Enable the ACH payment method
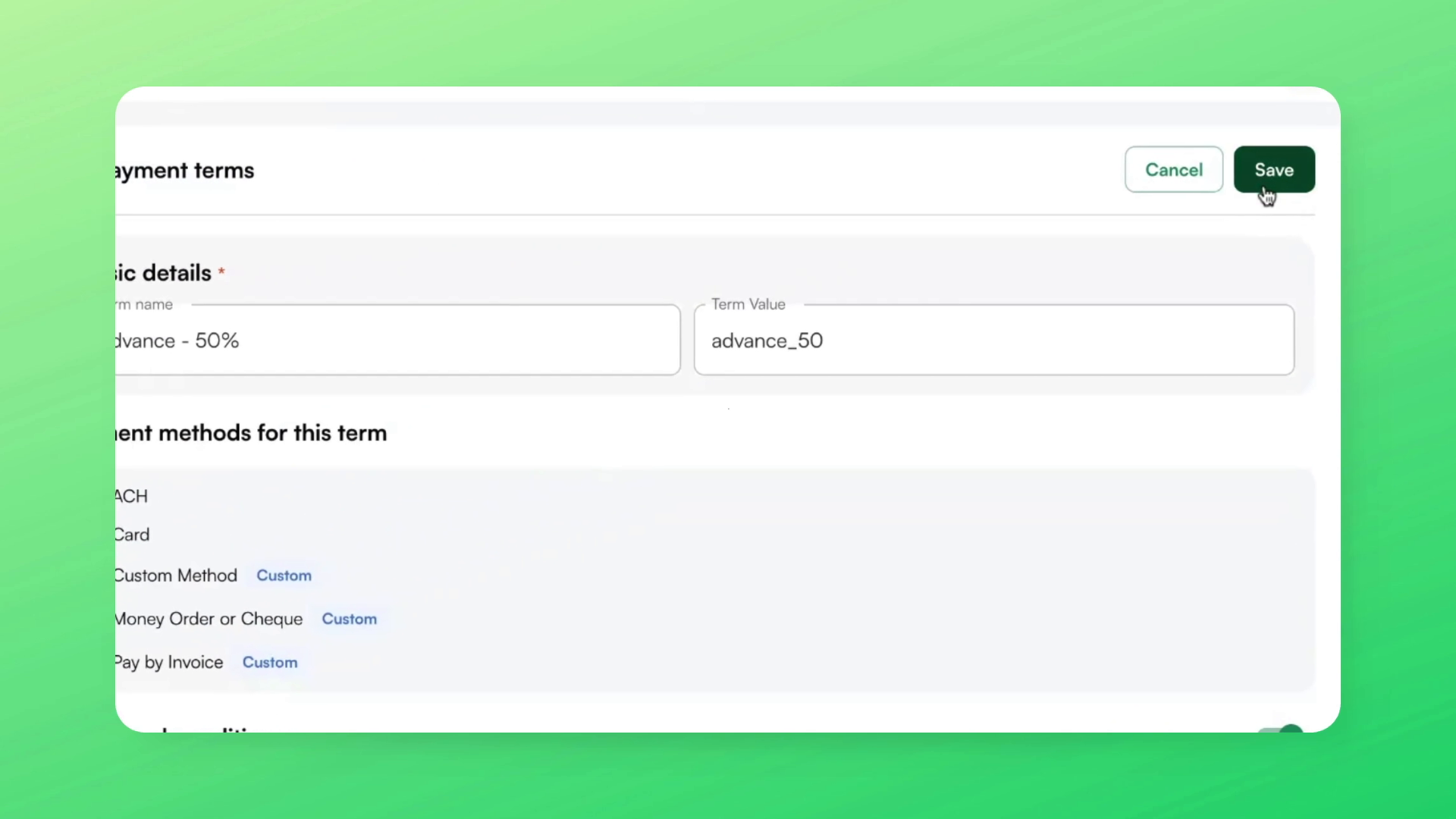Image resolution: width=1456 pixels, height=819 pixels. (130, 496)
